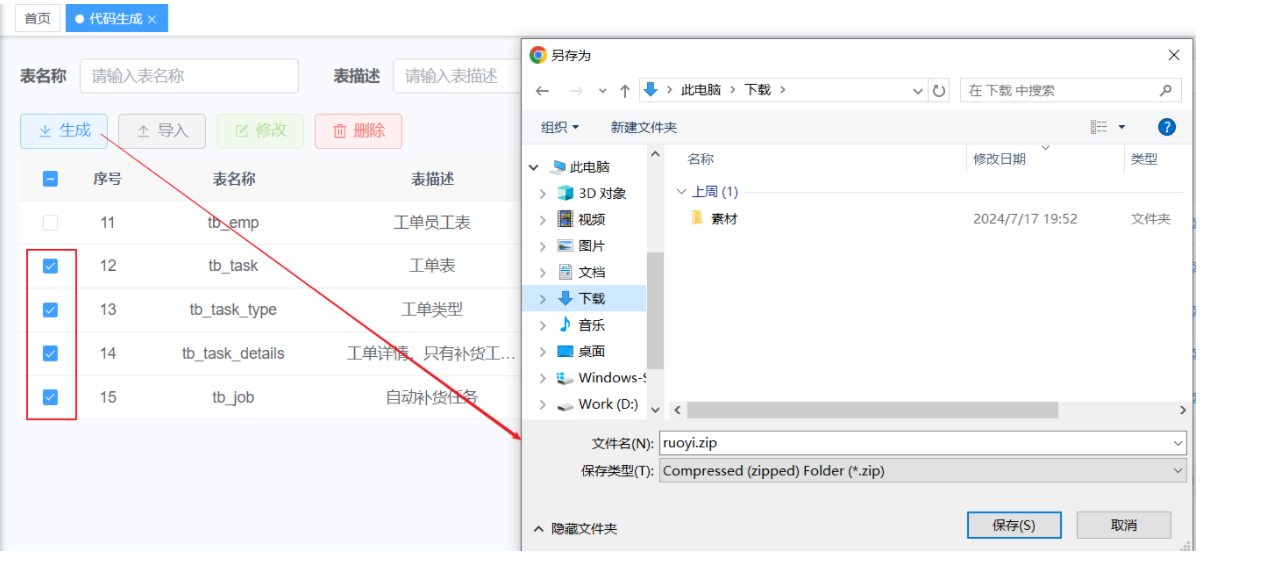Click the view layout icon in dialog toolbar
This screenshot has height=561, width=1262.
(x=1099, y=127)
